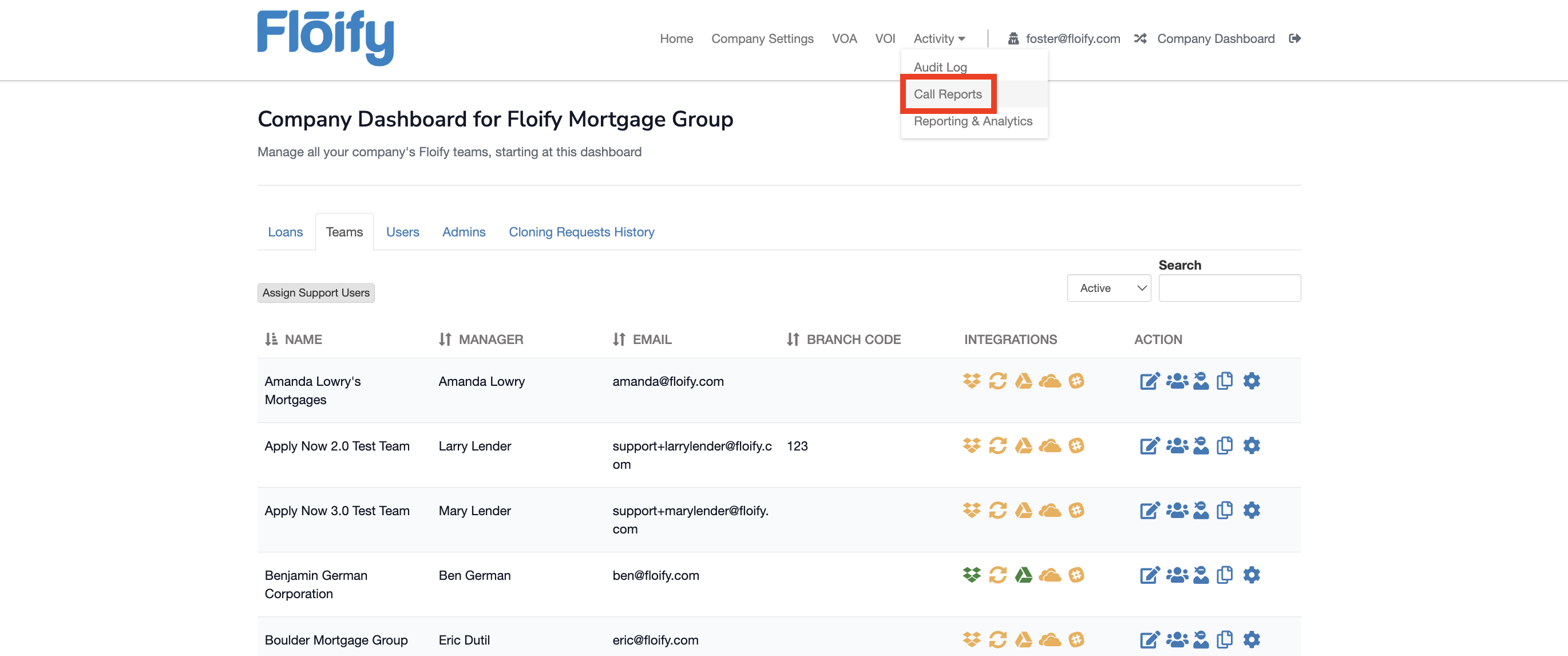Viewport: 1568px width, 656px height.
Task: Click manager user icon for Boulder Mortgage Group
Action: [1201, 639]
